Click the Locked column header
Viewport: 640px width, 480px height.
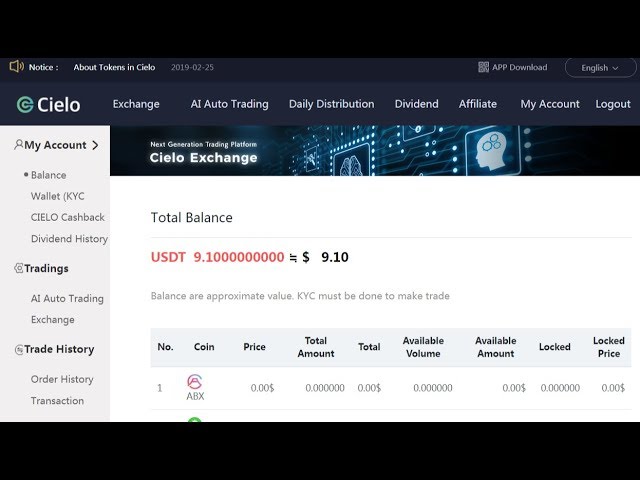coord(554,347)
